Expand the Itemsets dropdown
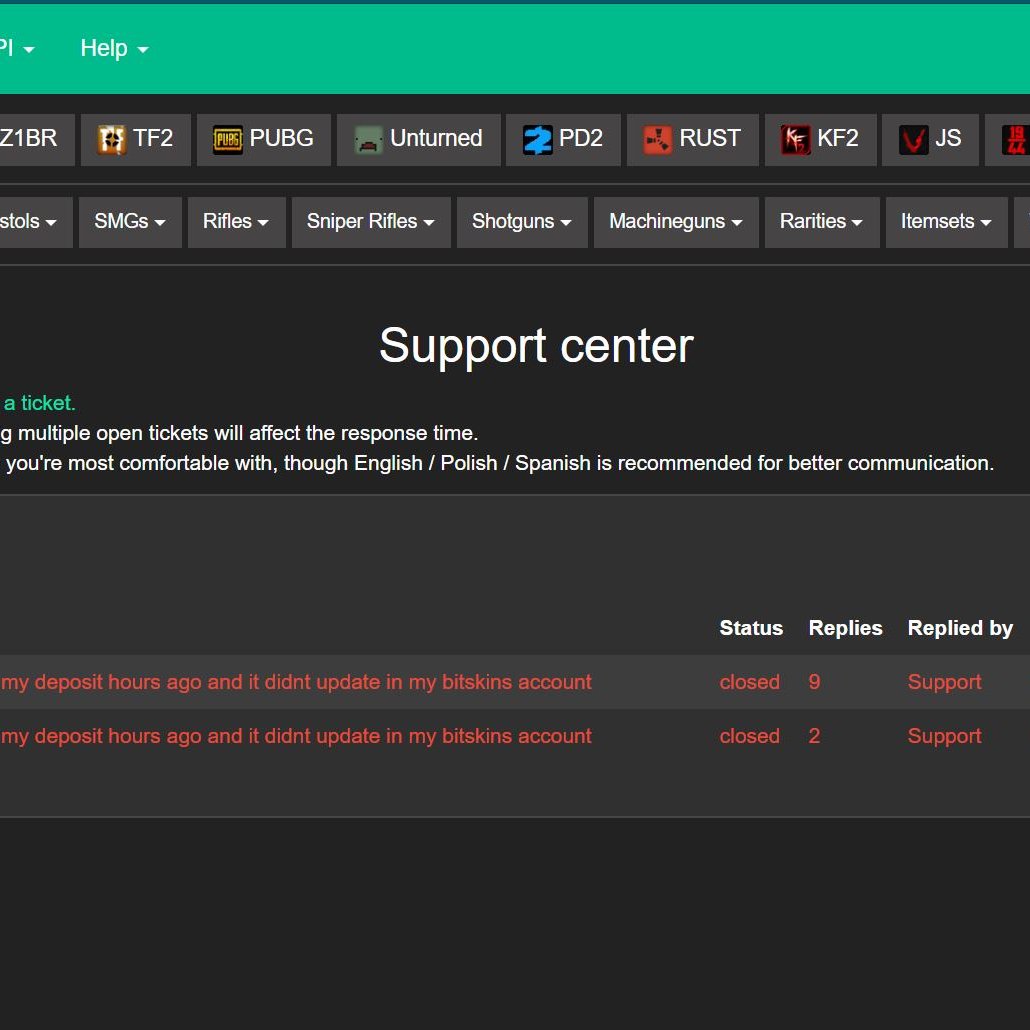 [947, 222]
